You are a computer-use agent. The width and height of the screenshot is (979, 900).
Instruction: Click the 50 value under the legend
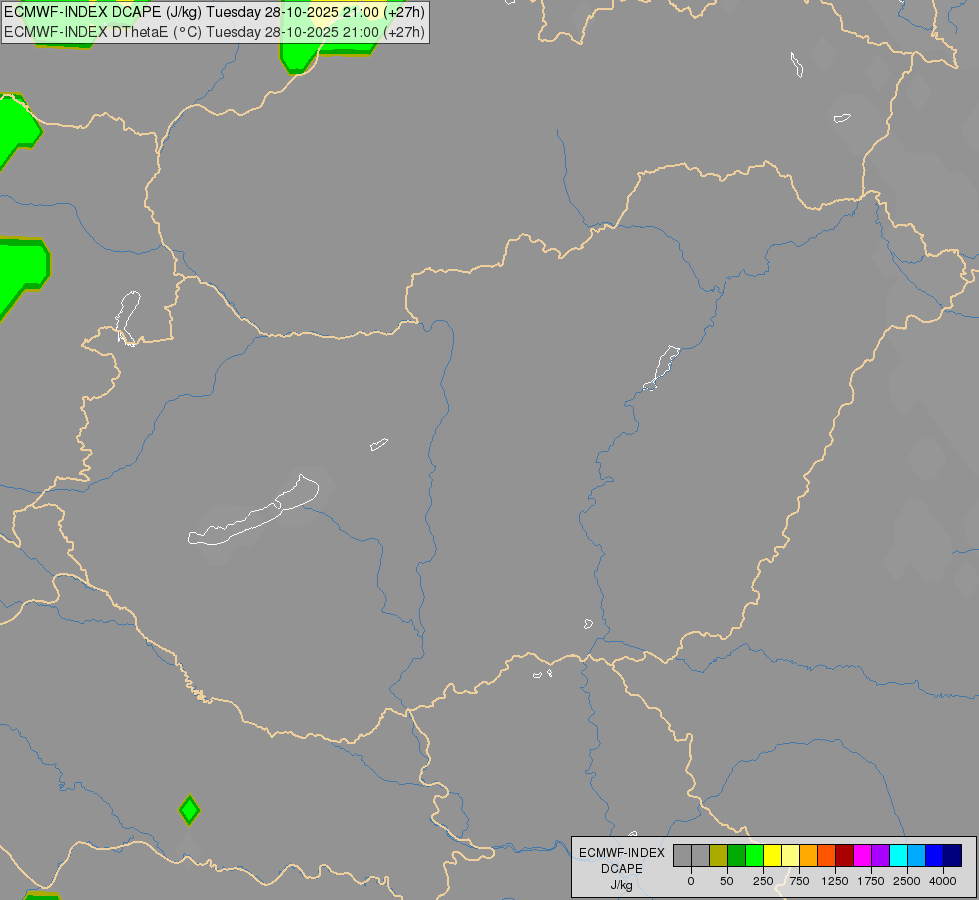tap(727, 881)
